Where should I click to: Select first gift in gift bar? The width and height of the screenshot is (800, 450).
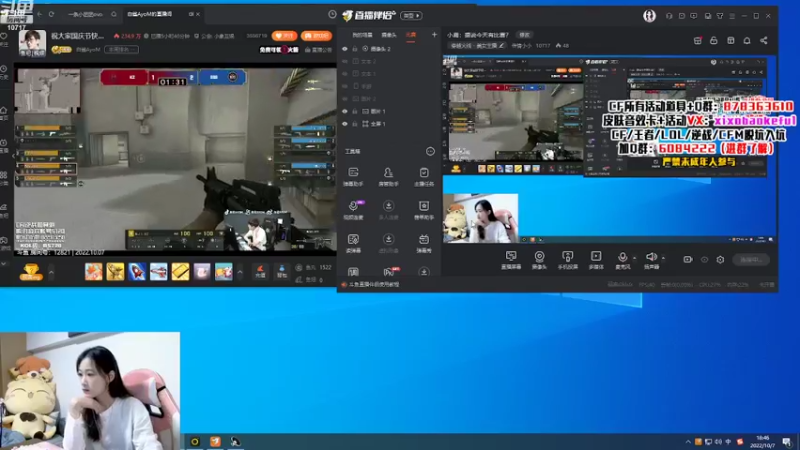pyautogui.click(x=93, y=271)
